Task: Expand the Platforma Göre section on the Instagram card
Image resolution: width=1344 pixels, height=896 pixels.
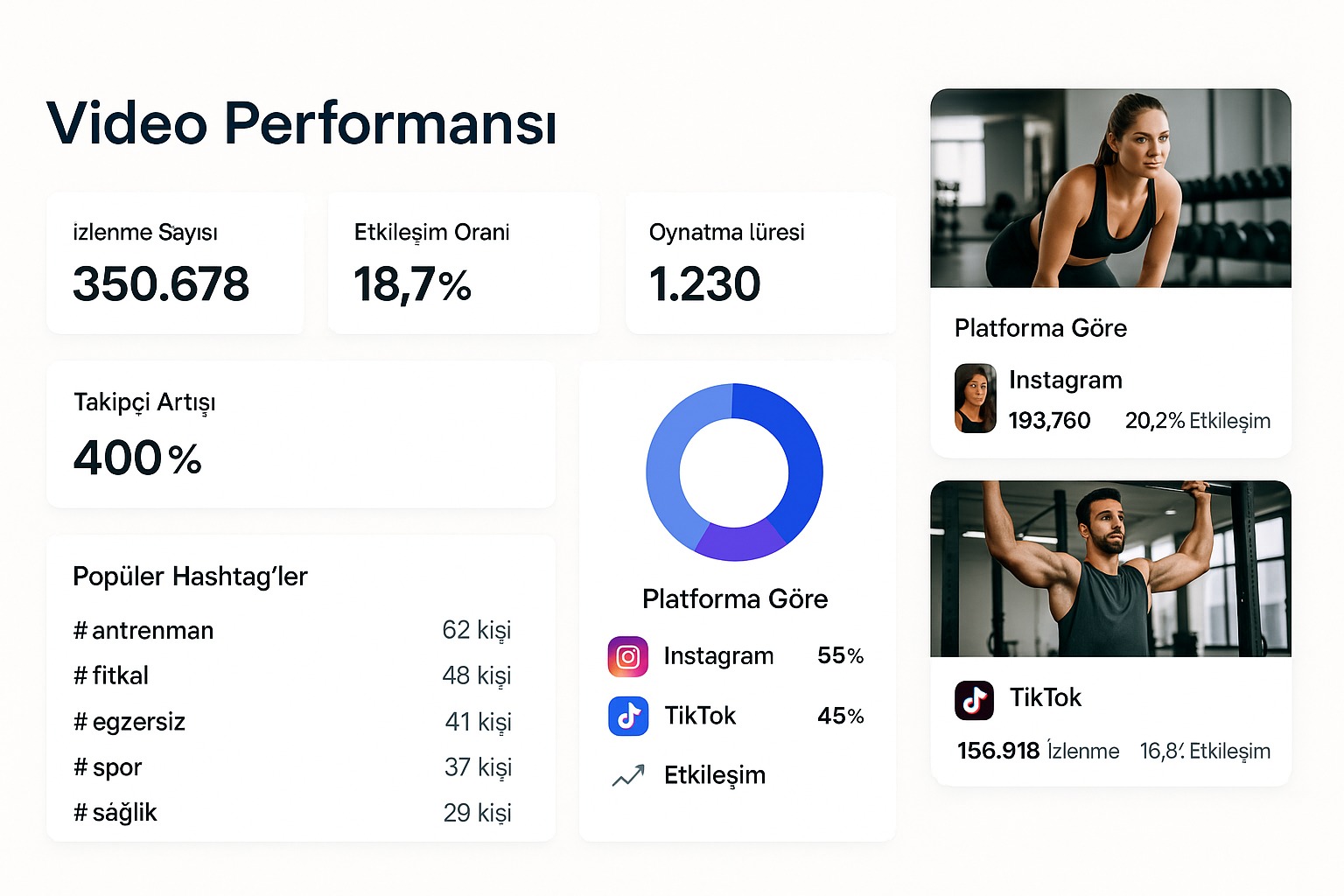Action: (x=1040, y=328)
